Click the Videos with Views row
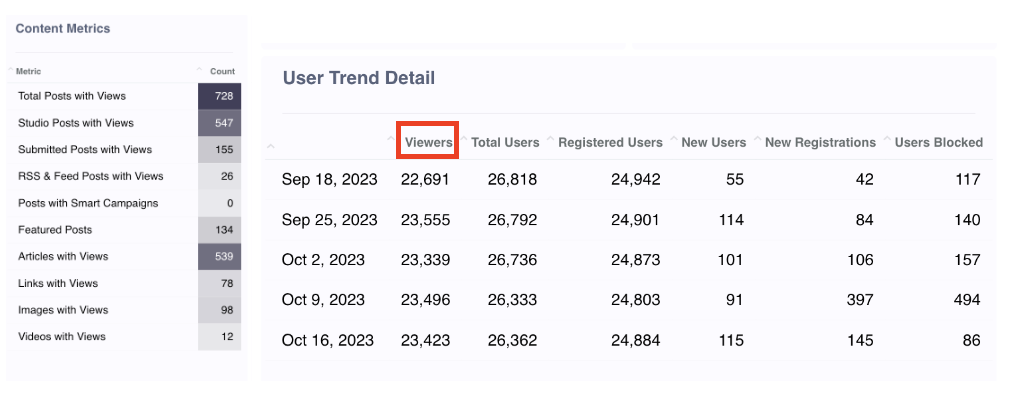Image resolution: width=1014 pixels, height=402 pixels. point(124,336)
